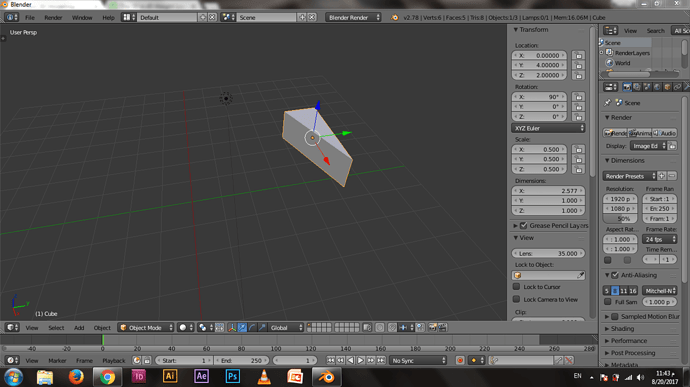690x387 pixels.
Task: Pin the Scene properties with pushpin icon
Action: [x=608, y=103]
